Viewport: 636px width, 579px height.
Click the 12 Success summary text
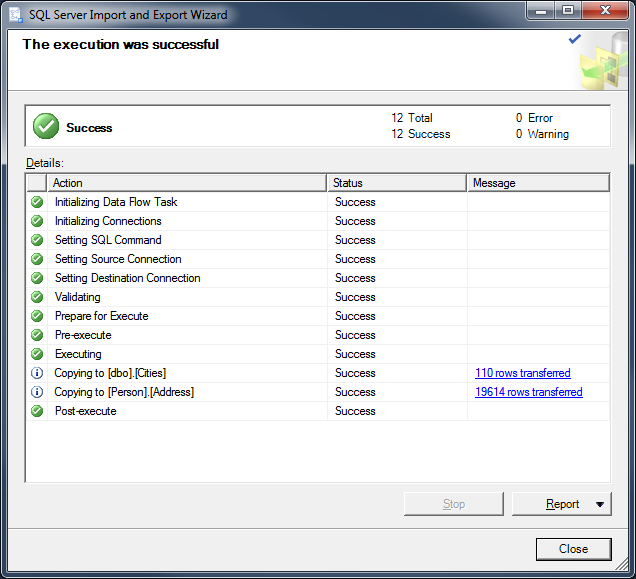(x=421, y=134)
